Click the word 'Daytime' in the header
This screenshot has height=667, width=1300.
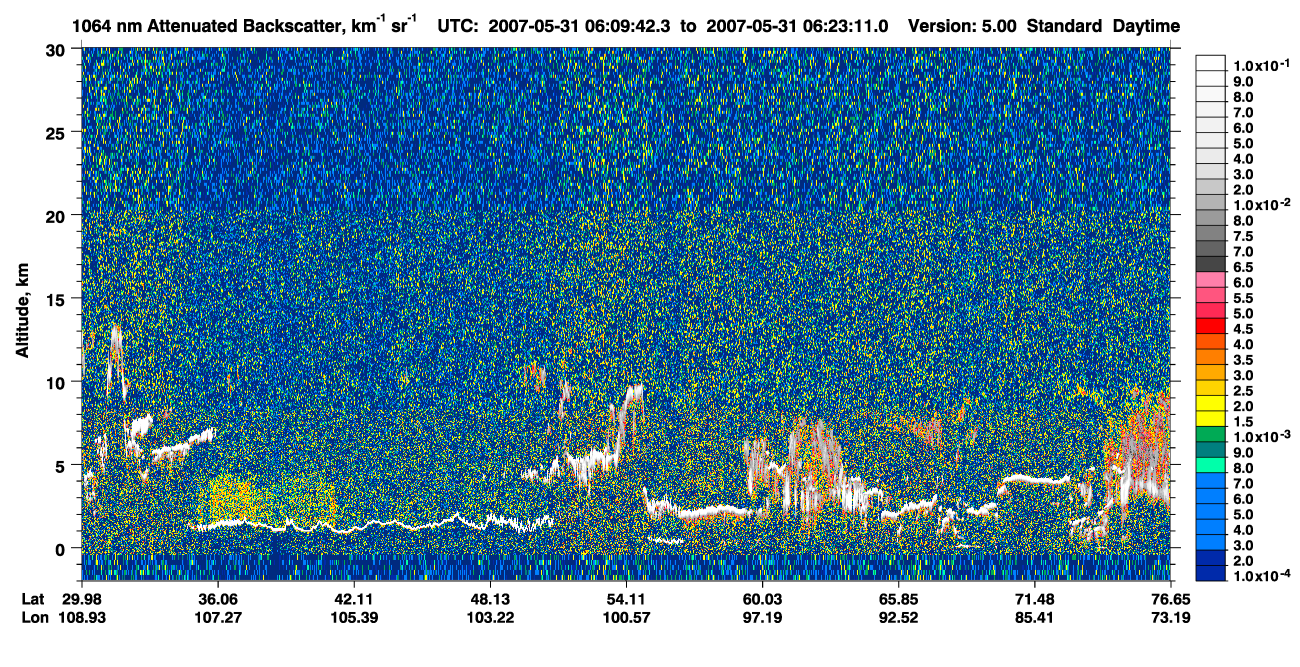(x=1146, y=26)
